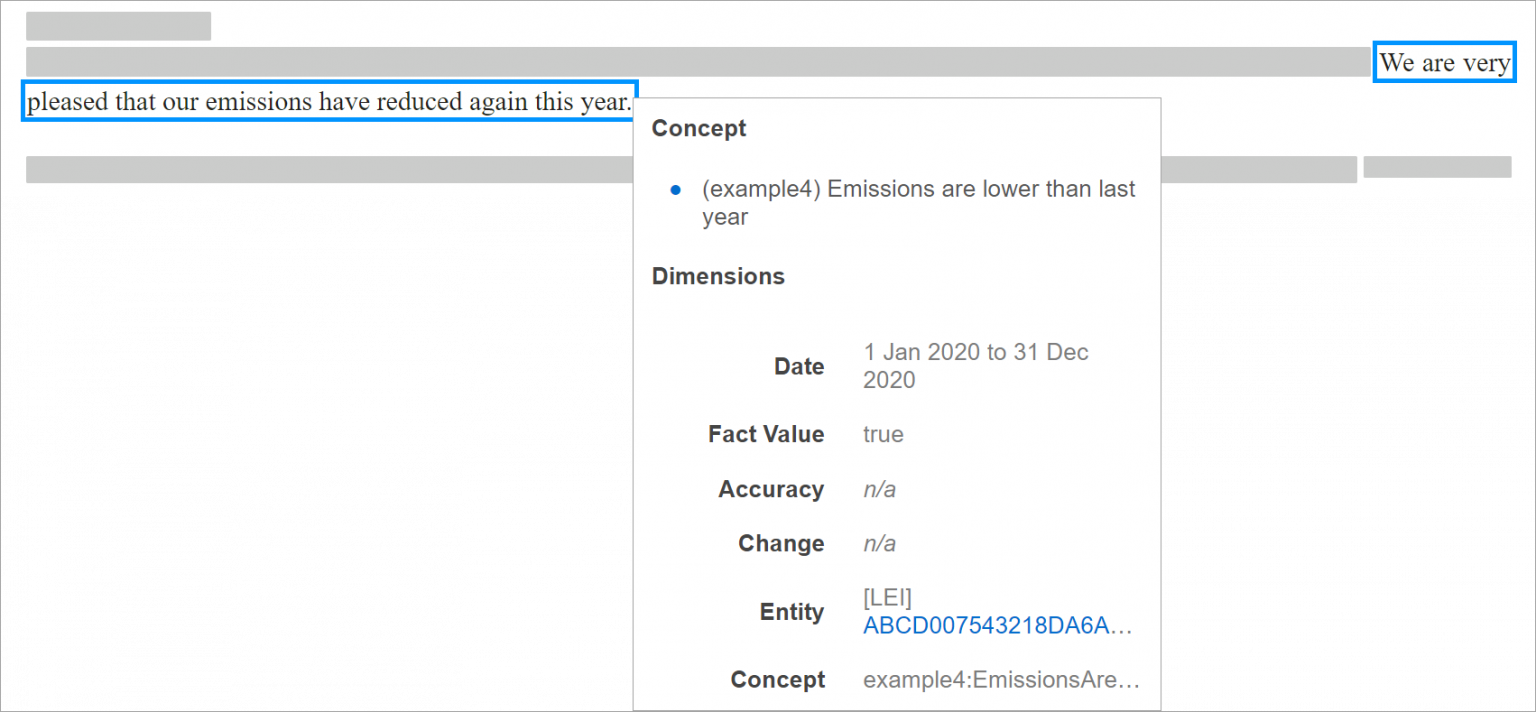Click the [LEI] scheme text
This screenshot has width=1536, height=712.
[887, 598]
